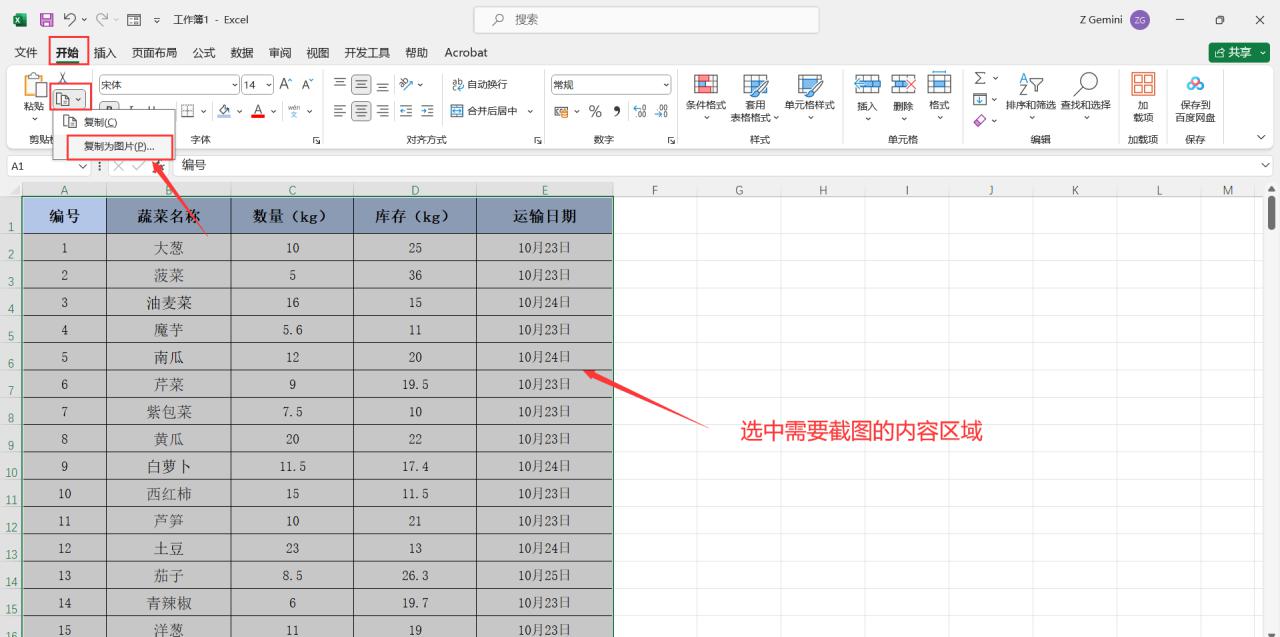The width and height of the screenshot is (1280, 637).
Task: Click Format cells (格式) icon
Action: [939, 84]
